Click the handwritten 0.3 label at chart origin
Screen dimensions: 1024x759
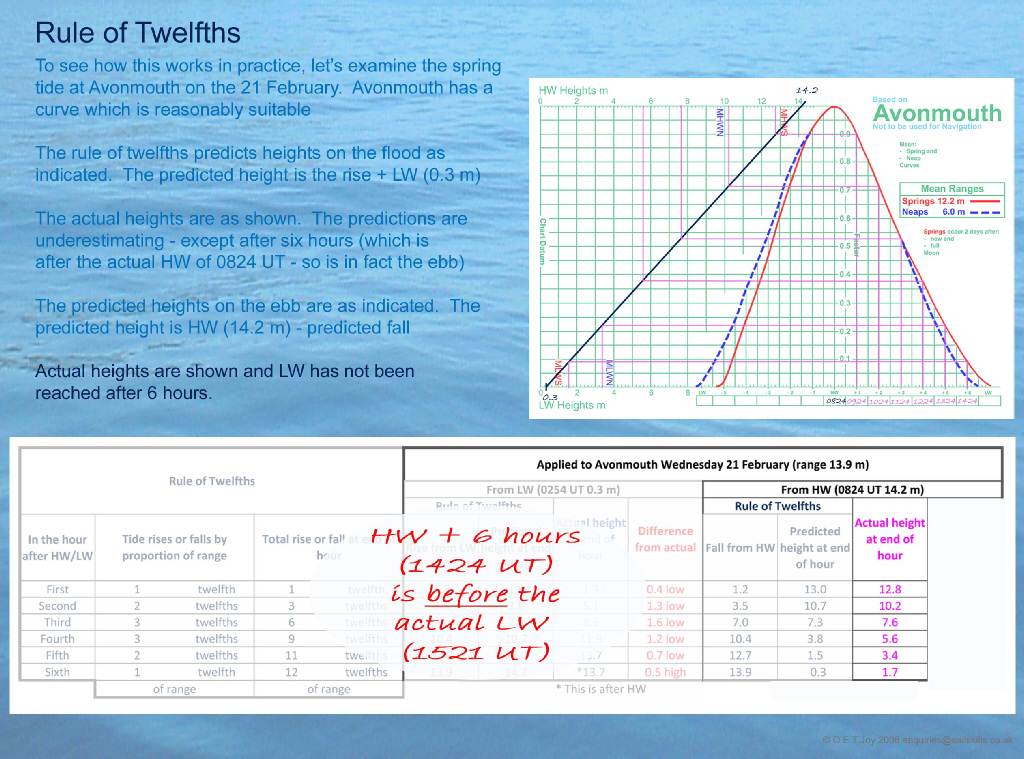tap(547, 397)
